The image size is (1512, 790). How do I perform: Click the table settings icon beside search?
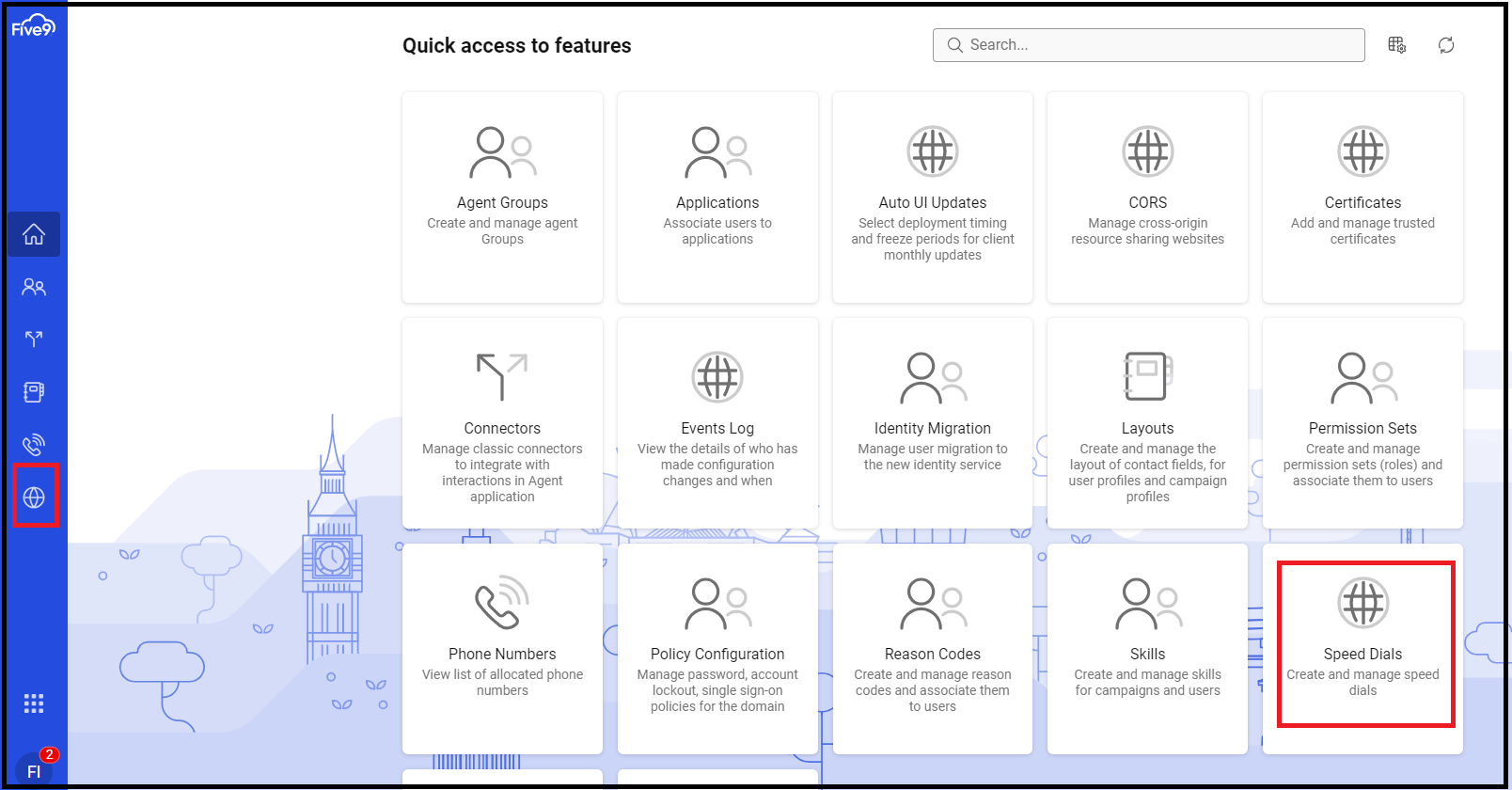(1397, 45)
